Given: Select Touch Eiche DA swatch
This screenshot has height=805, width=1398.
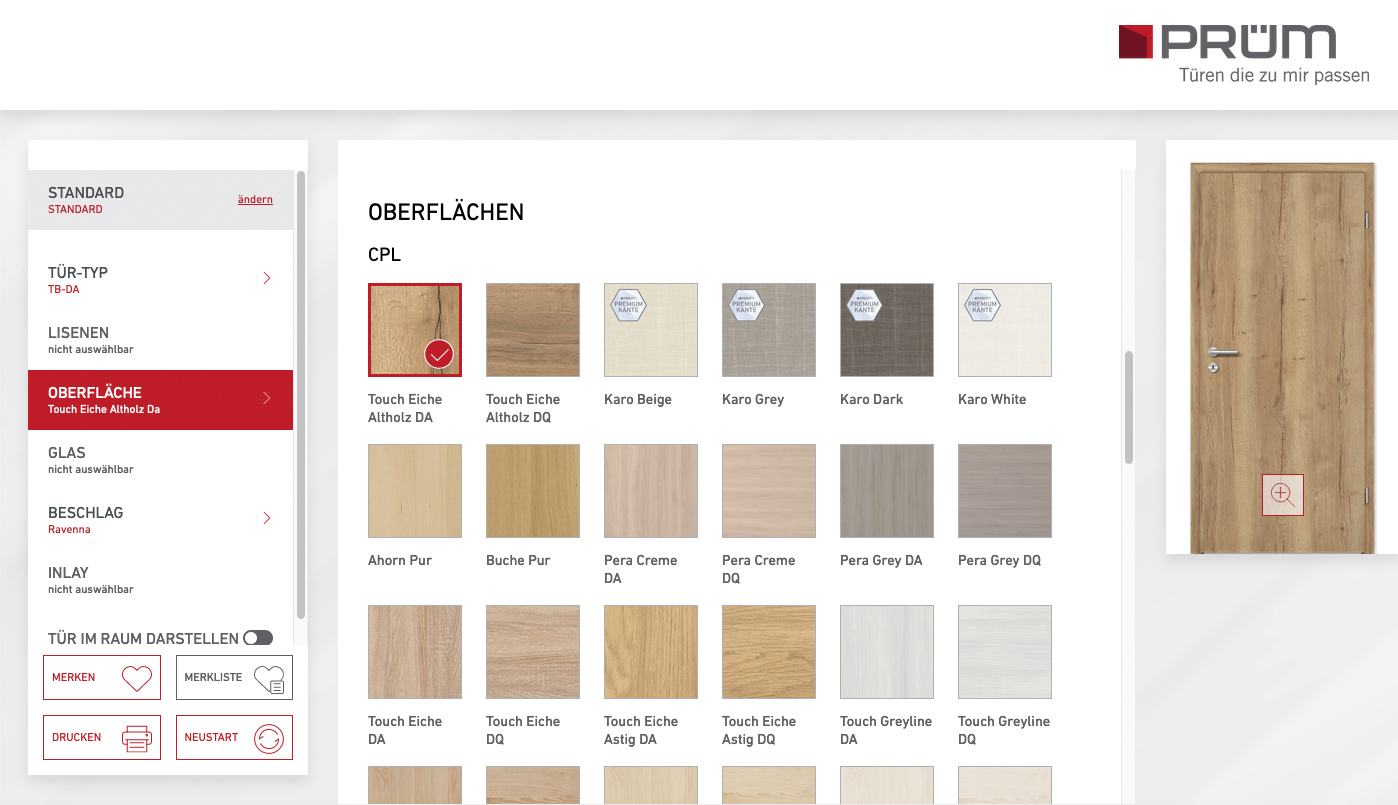Looking at the screenshot, I should pyautogui.click(x=415, y=652).
